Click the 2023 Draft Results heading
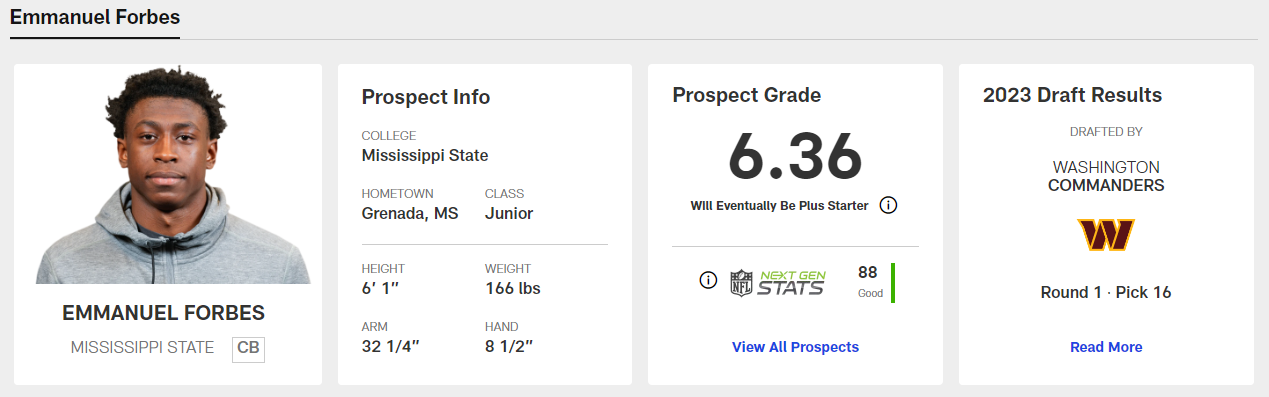 tap(1072, 96)
